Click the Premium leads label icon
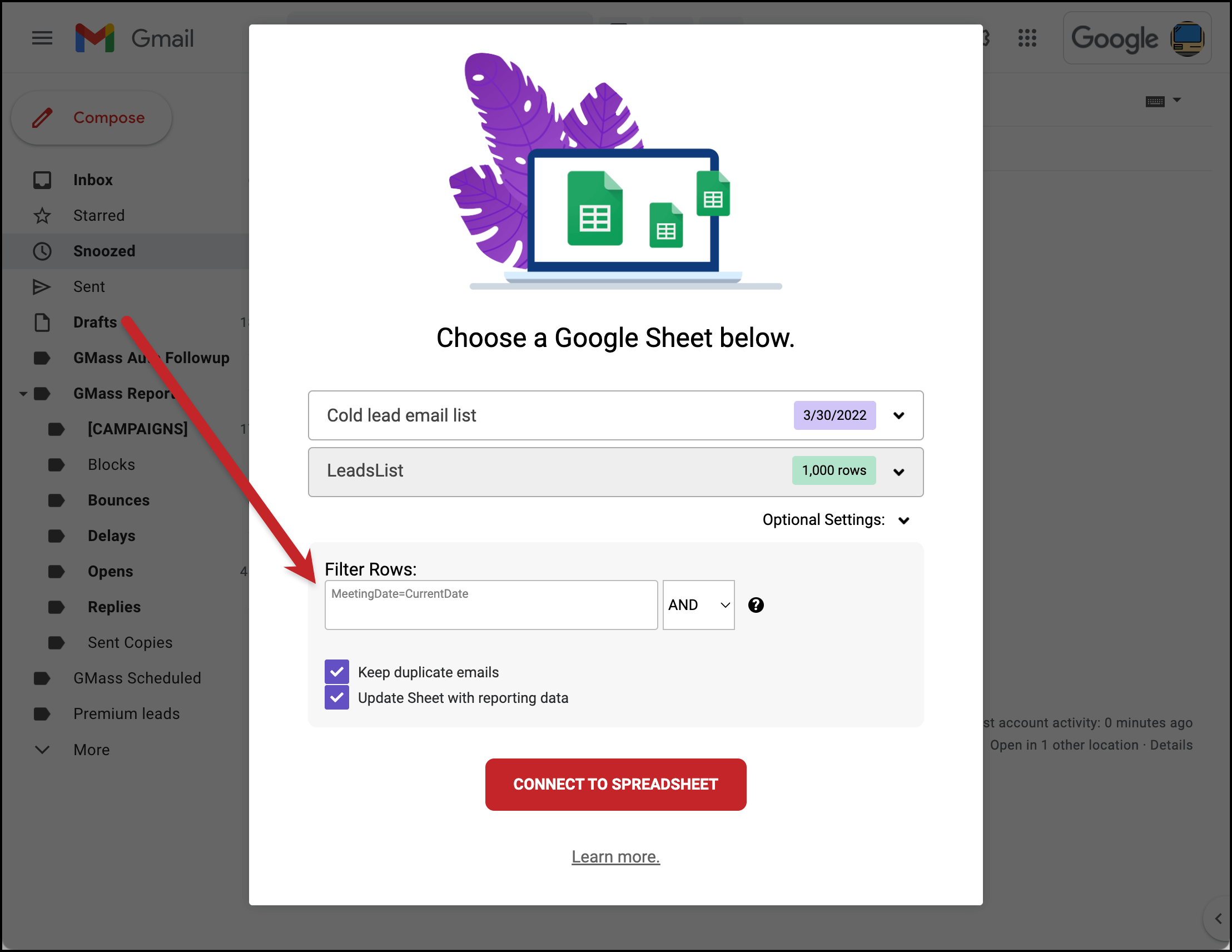Screen dimensions: 1232x952 coord(42,713)
